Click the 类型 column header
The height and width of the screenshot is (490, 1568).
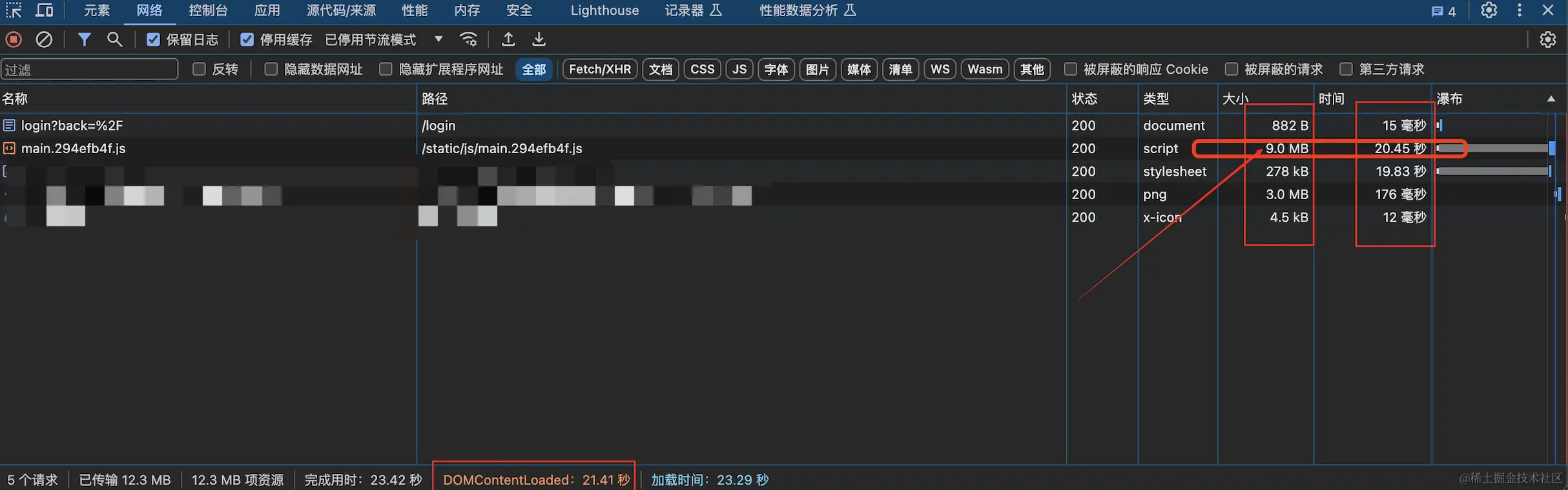1178,99
